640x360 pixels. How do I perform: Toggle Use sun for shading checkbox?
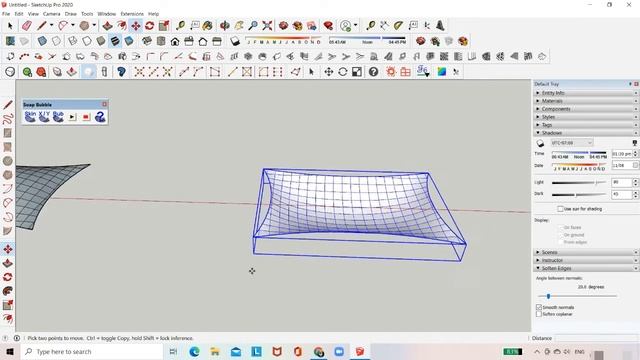click(x=560, y=209)
